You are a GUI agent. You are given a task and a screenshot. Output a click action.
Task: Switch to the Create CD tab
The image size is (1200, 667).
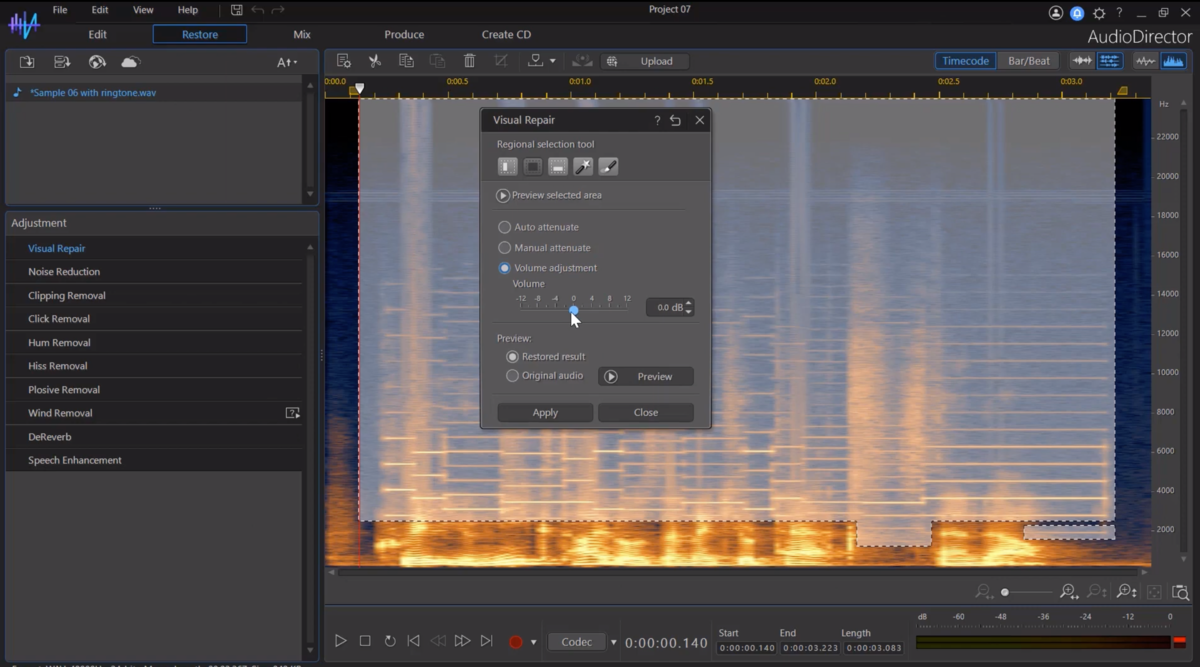point(506,34)
